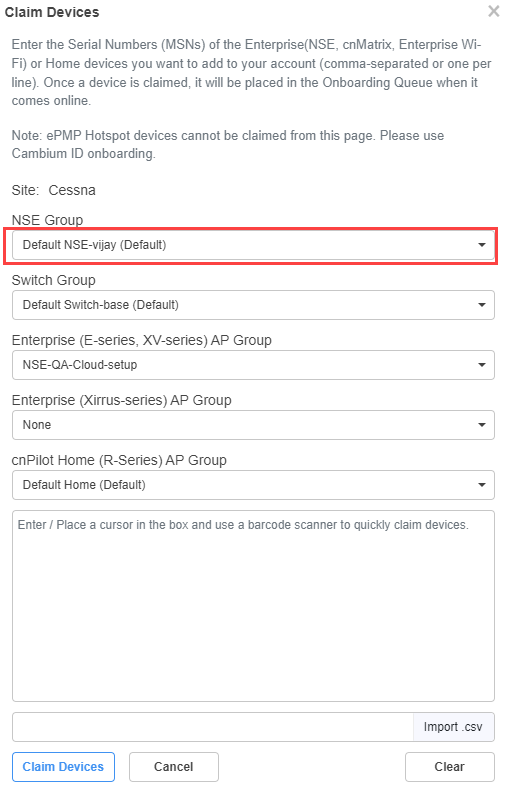Viewport: 505px width, 790px height.
Task: Open the NSE Group dropdown
Action: (253, 245)
